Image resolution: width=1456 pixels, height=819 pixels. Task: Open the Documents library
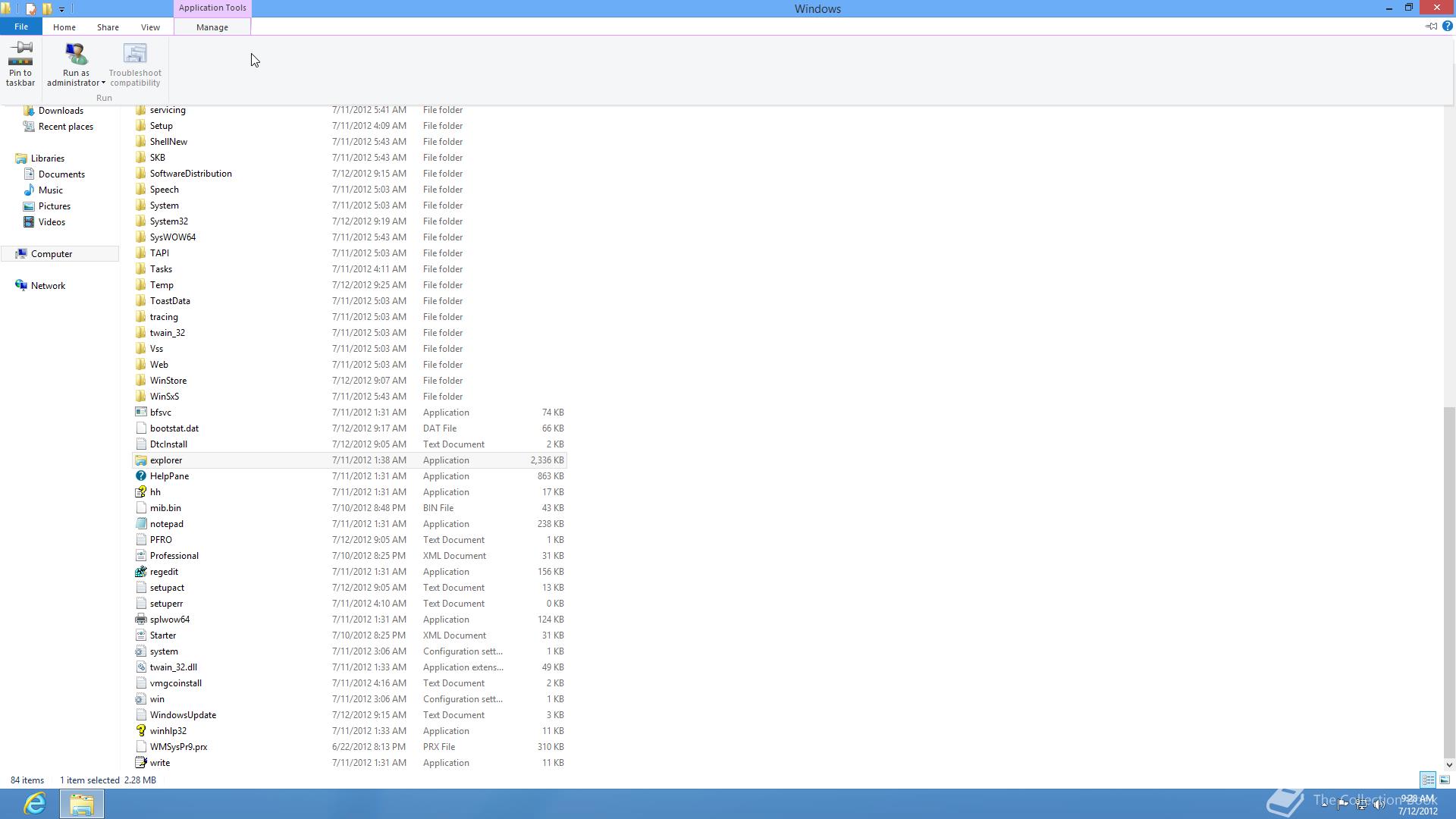[x=61, y=174]
